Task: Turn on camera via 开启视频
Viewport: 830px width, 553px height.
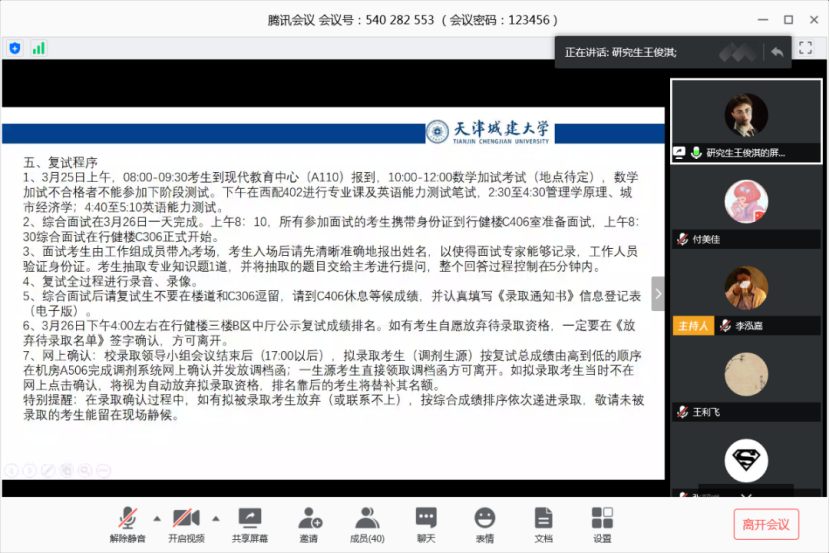Action: 186,525
